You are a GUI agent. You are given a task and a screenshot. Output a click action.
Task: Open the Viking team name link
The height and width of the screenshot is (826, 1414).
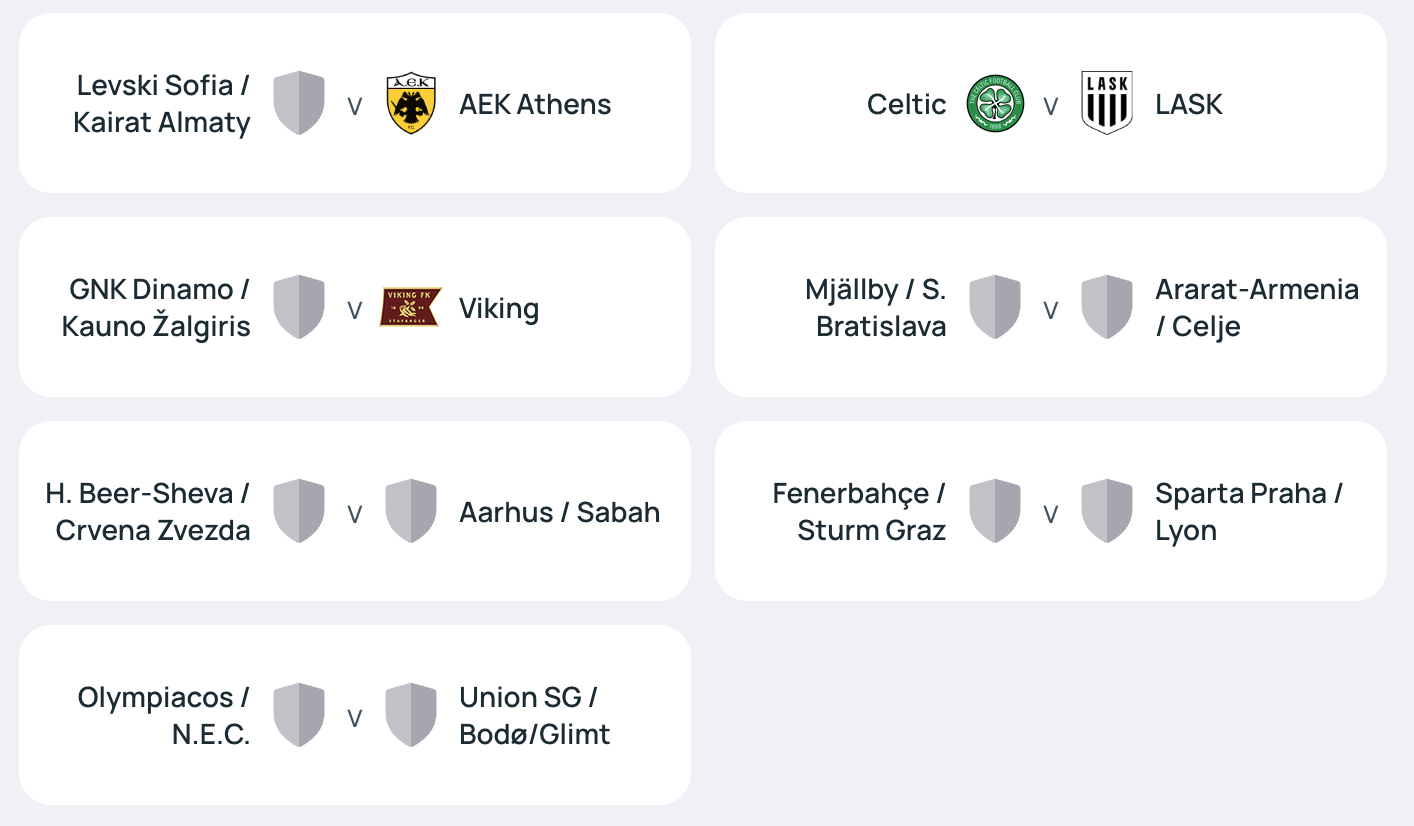(499, 309)
